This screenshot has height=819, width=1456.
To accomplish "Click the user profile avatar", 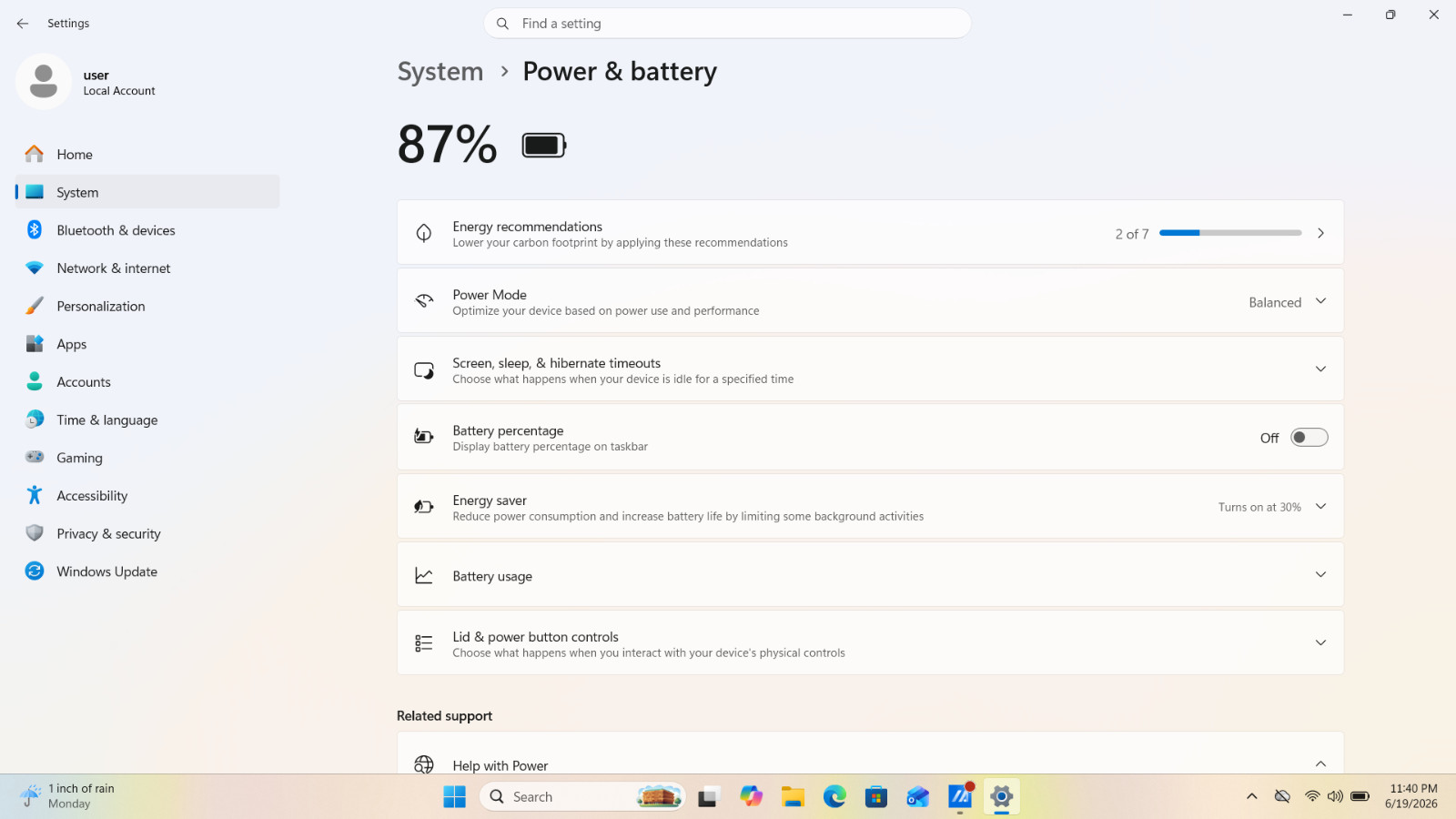I will (44, 82).
